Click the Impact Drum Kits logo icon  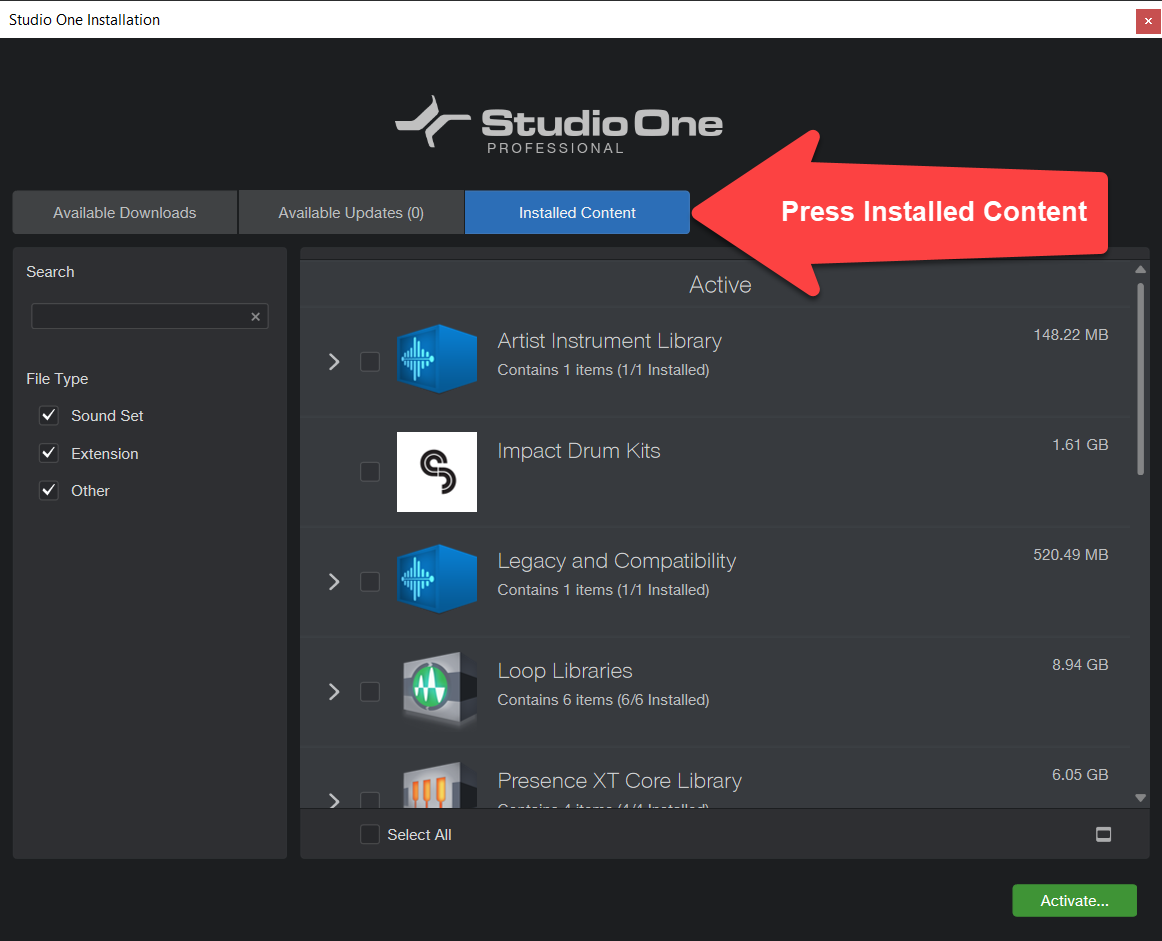click(x=437, y=471)
